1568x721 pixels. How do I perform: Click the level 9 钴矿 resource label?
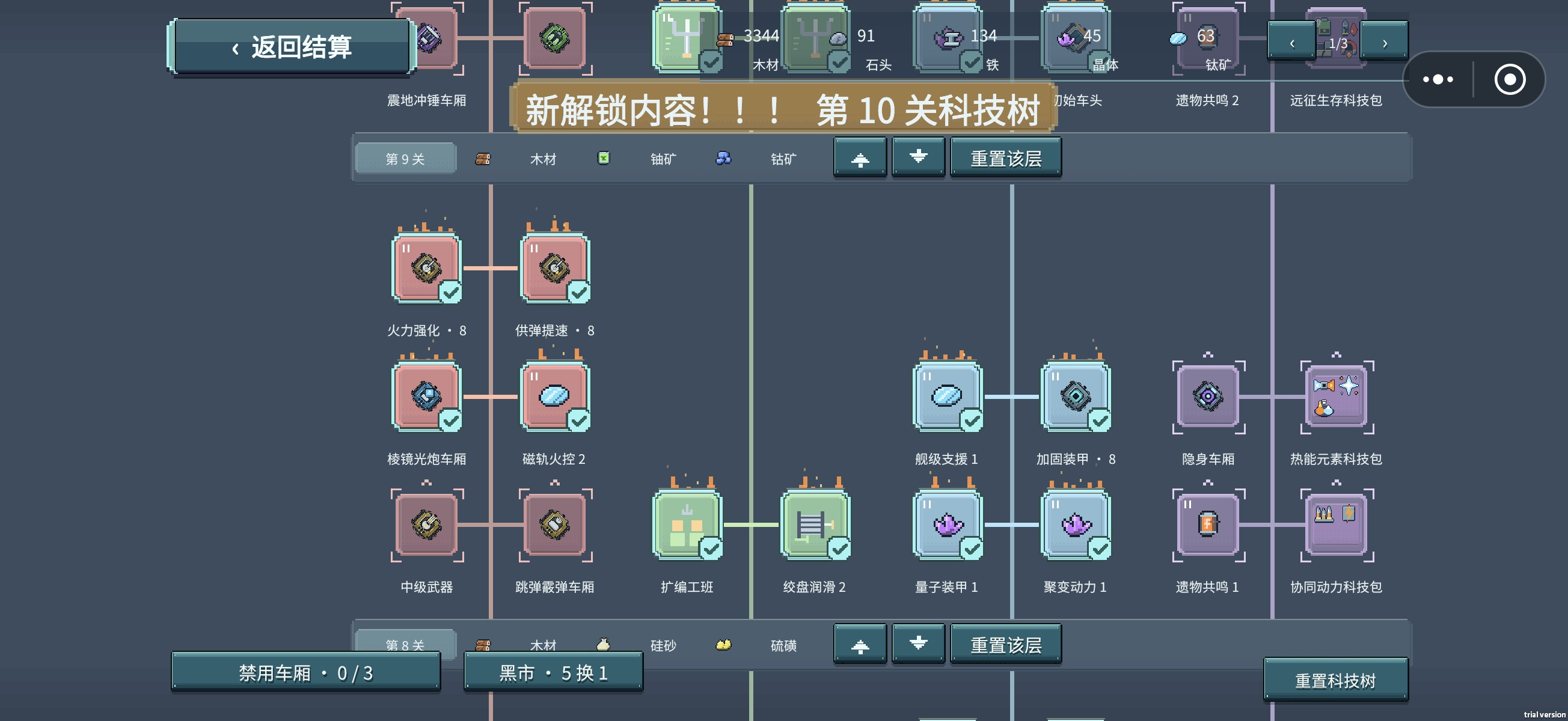[783, 159]
